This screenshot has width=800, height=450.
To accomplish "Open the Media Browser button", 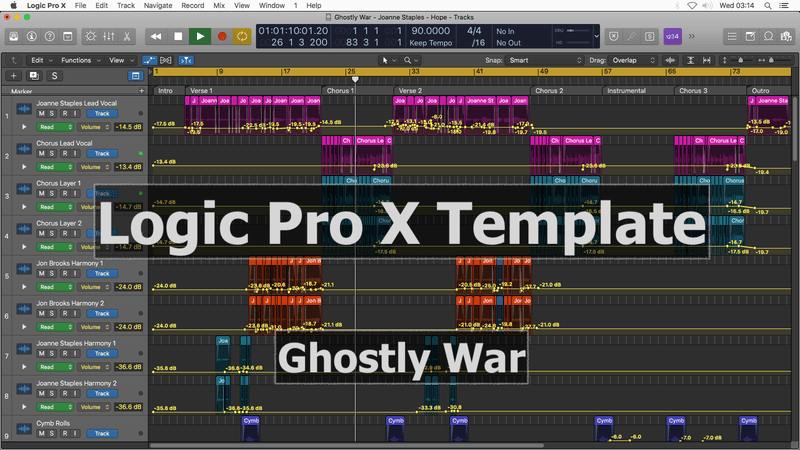I will (x=786, y=36).
